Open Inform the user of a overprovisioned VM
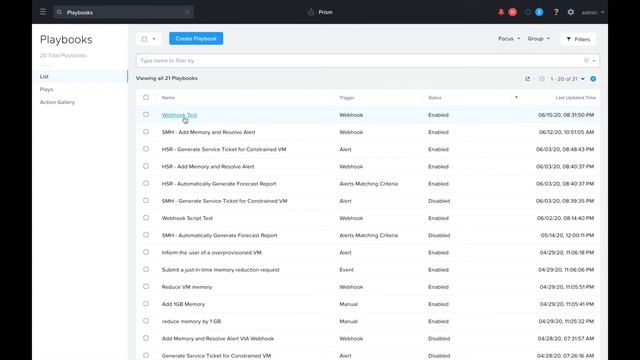Screen dimensions: 640x360 (x=211, y=253)
